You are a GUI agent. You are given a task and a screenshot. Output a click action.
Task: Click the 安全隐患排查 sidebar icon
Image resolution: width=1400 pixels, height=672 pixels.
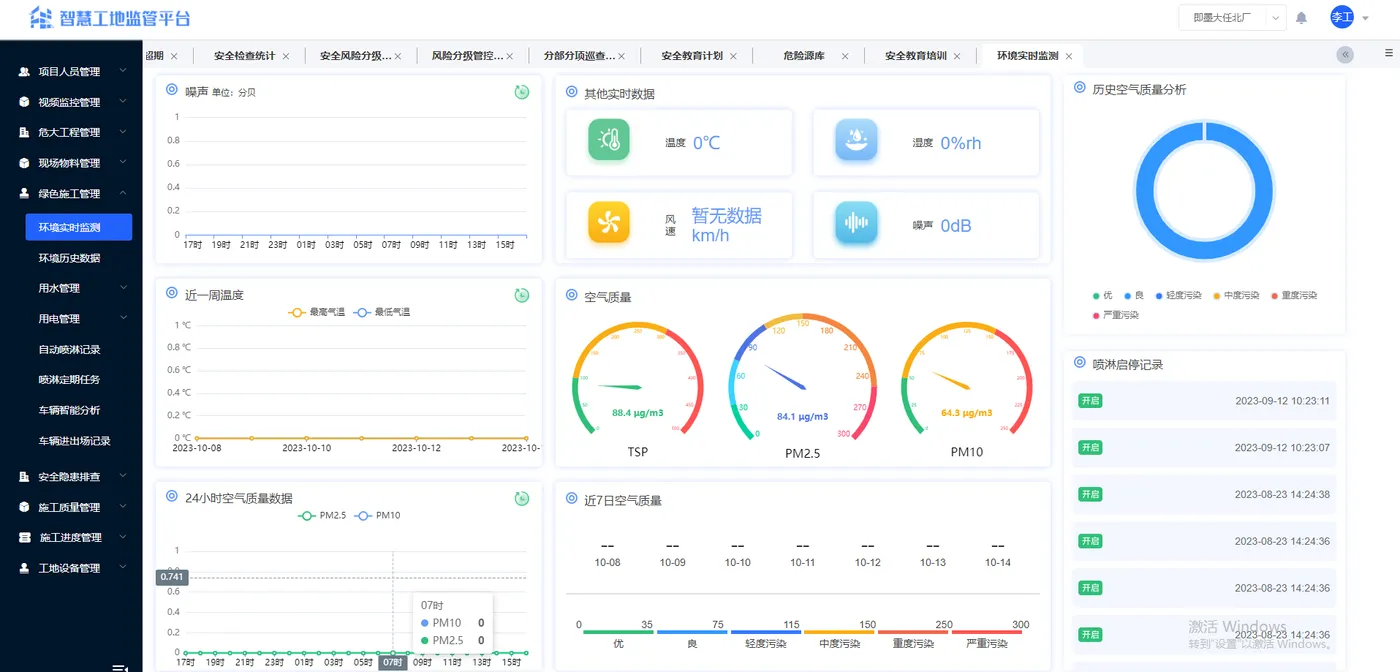pyautogui.click(x=24, y=477)
